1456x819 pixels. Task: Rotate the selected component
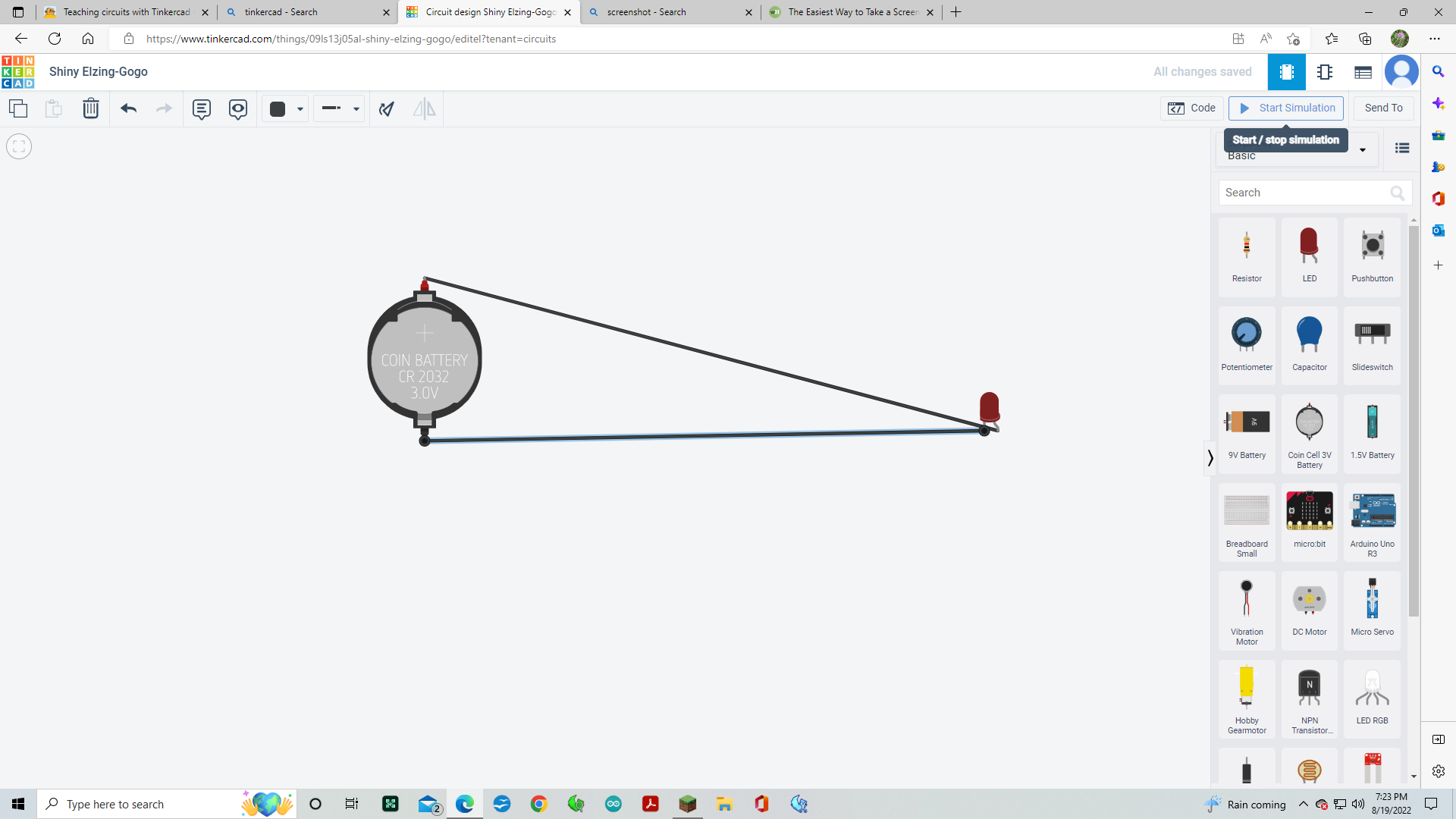(387, 108)
